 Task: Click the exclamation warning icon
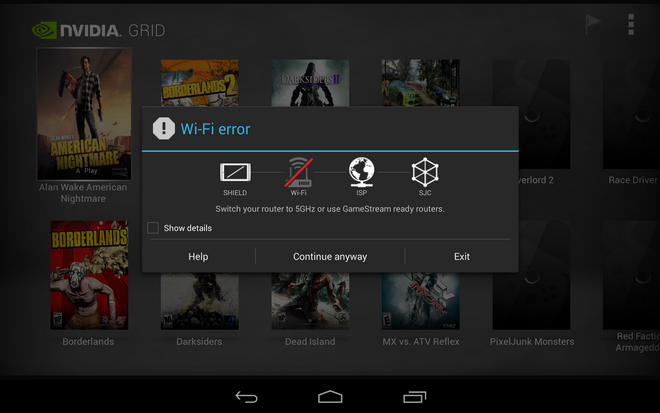click(x=164, y=128)
